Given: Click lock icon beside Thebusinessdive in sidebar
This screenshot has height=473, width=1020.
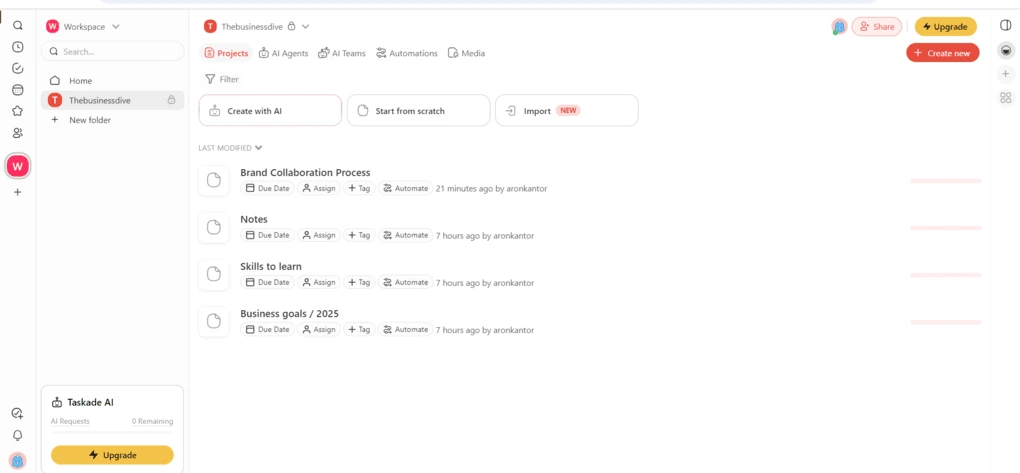Looking at the screenshot, I should 171,100.
